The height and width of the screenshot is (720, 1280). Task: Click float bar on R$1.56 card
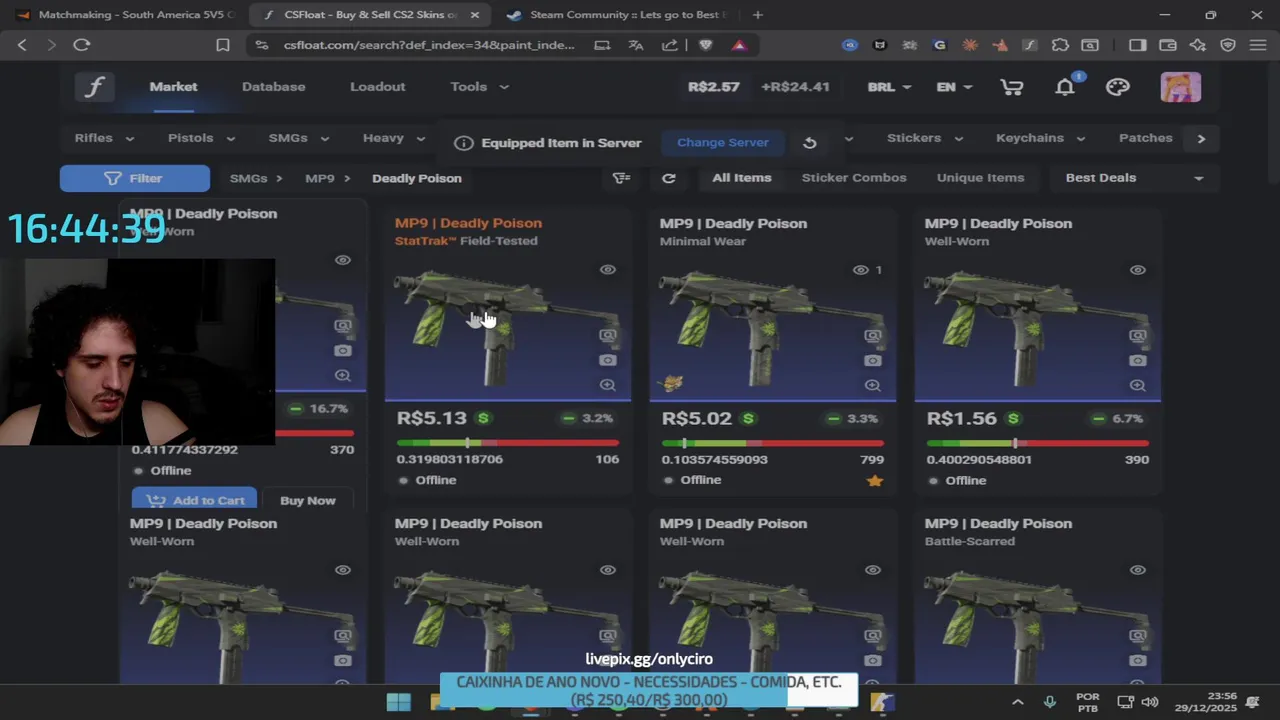(1038, 443)
